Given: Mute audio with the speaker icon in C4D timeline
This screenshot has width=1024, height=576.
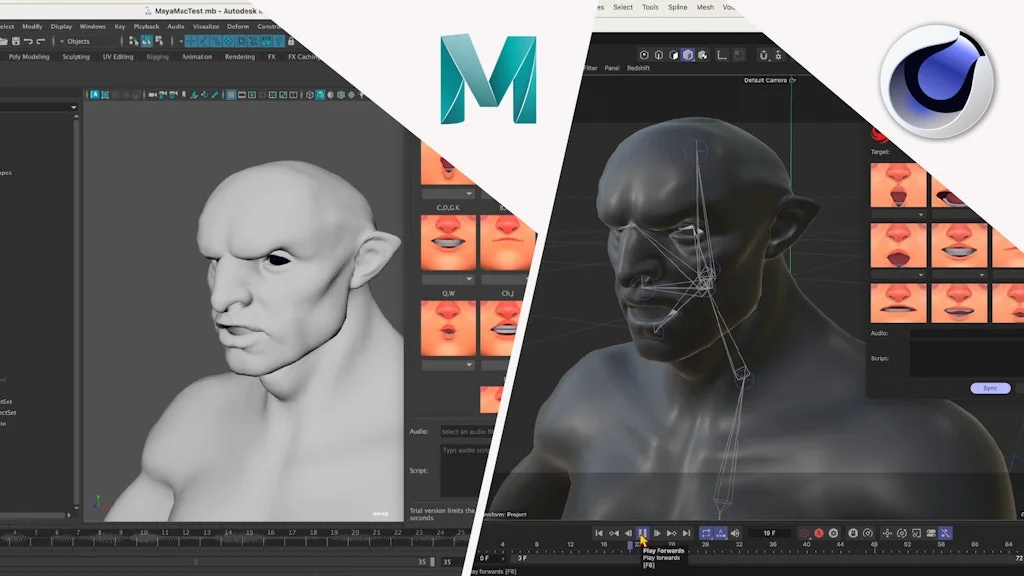Looking at the screenshot, I should pos(735,533).
